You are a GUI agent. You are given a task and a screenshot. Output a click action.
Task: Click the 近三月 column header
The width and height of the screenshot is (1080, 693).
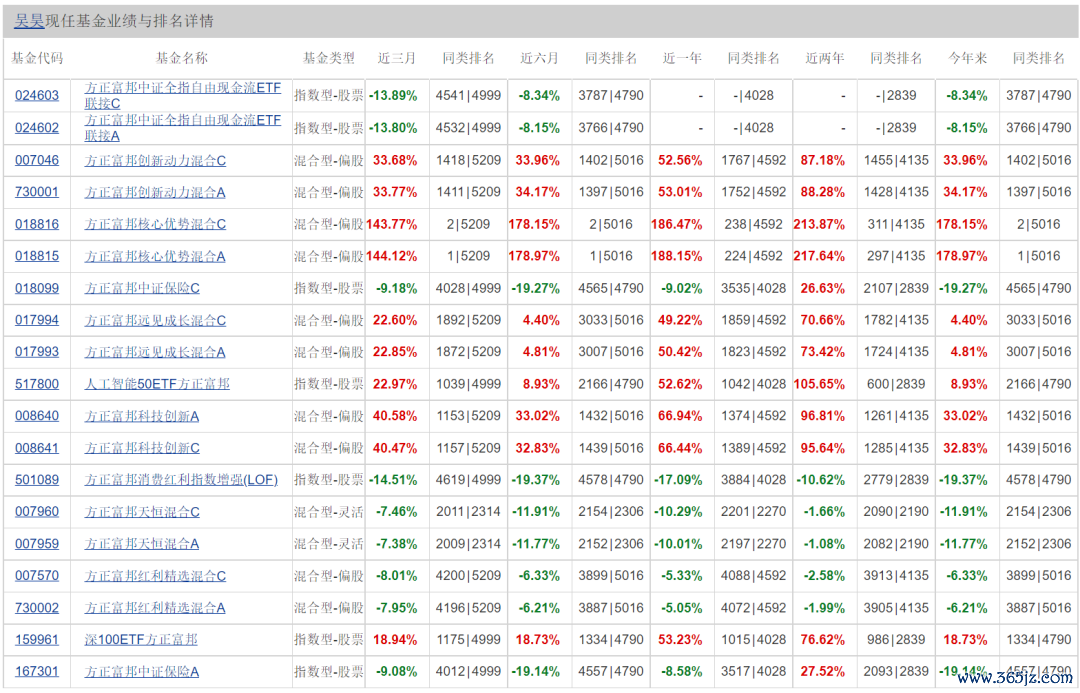(x=397, y=59)
